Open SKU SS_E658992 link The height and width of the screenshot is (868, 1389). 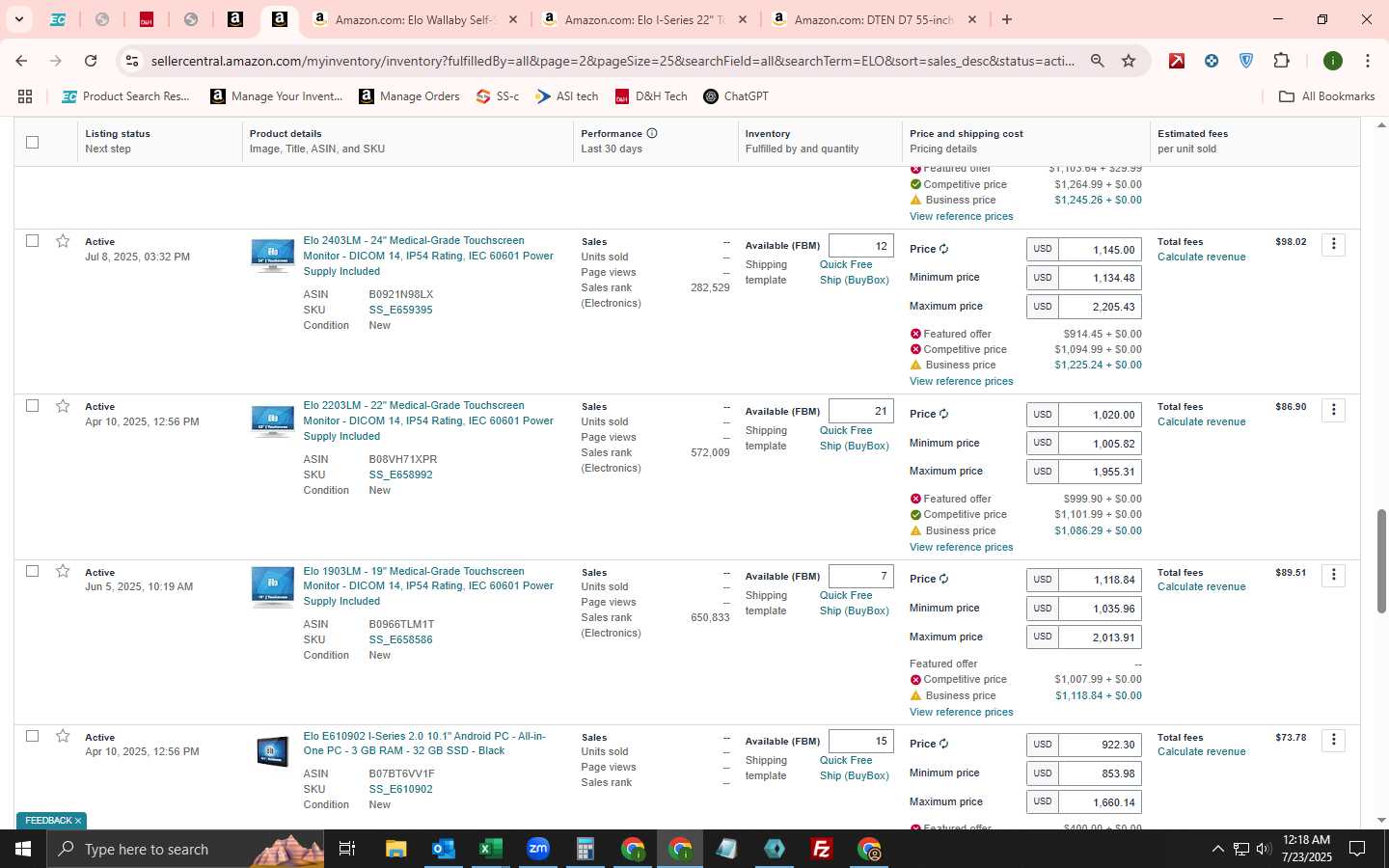coord(400,475)
